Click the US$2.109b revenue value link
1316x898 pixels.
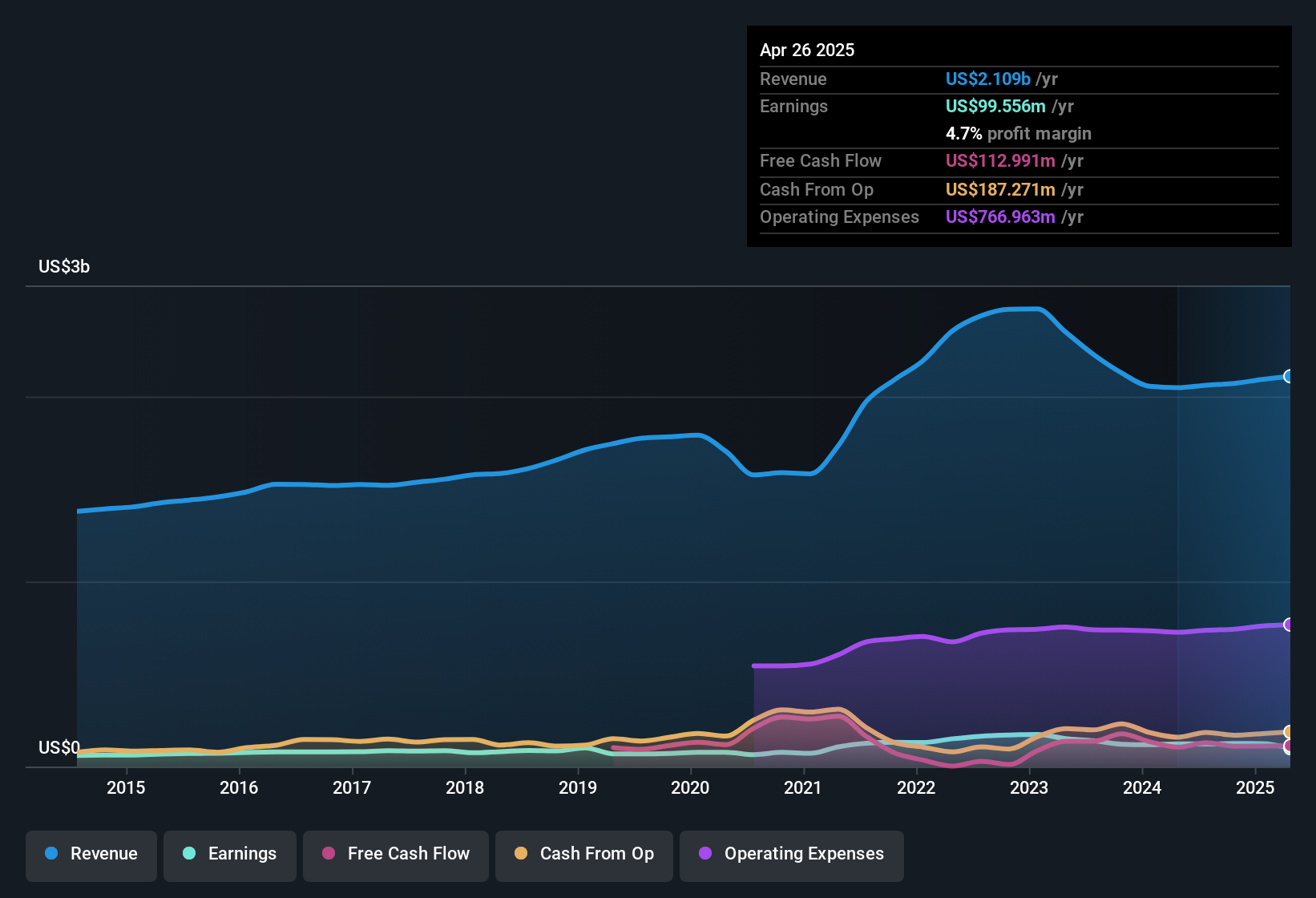pos(987,79)
